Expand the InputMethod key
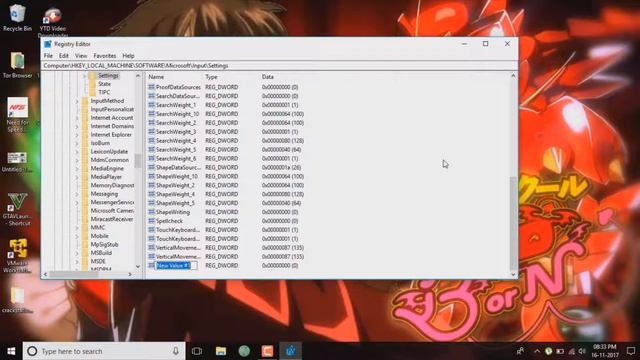 pos(77,101)
